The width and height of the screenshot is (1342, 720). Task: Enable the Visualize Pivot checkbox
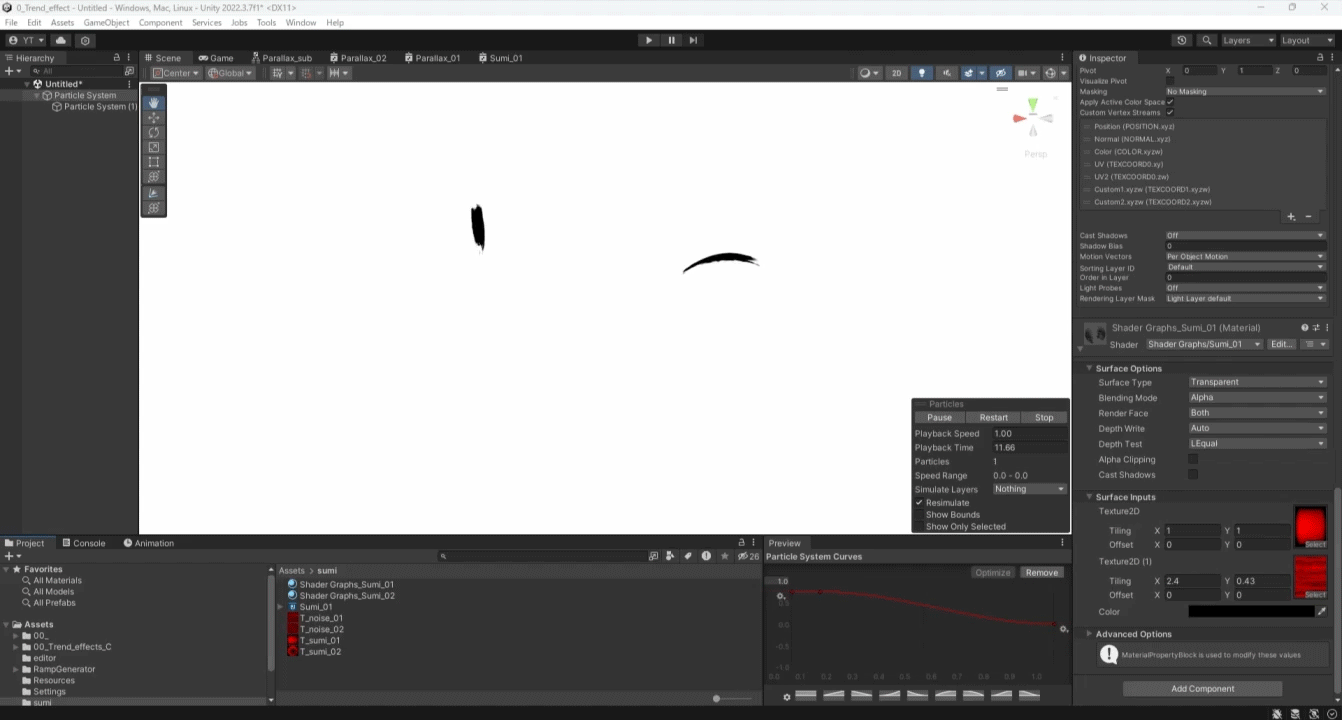tap(1168, 81)
